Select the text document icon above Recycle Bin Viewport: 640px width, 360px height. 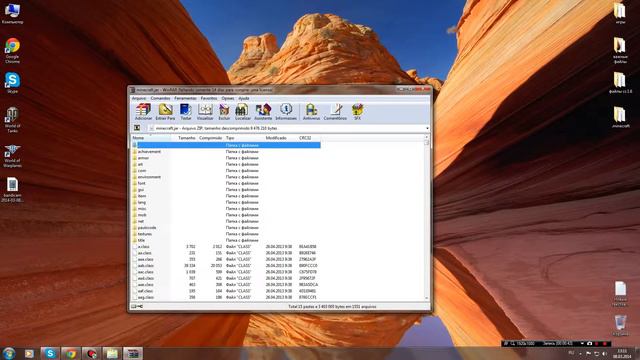620,293
